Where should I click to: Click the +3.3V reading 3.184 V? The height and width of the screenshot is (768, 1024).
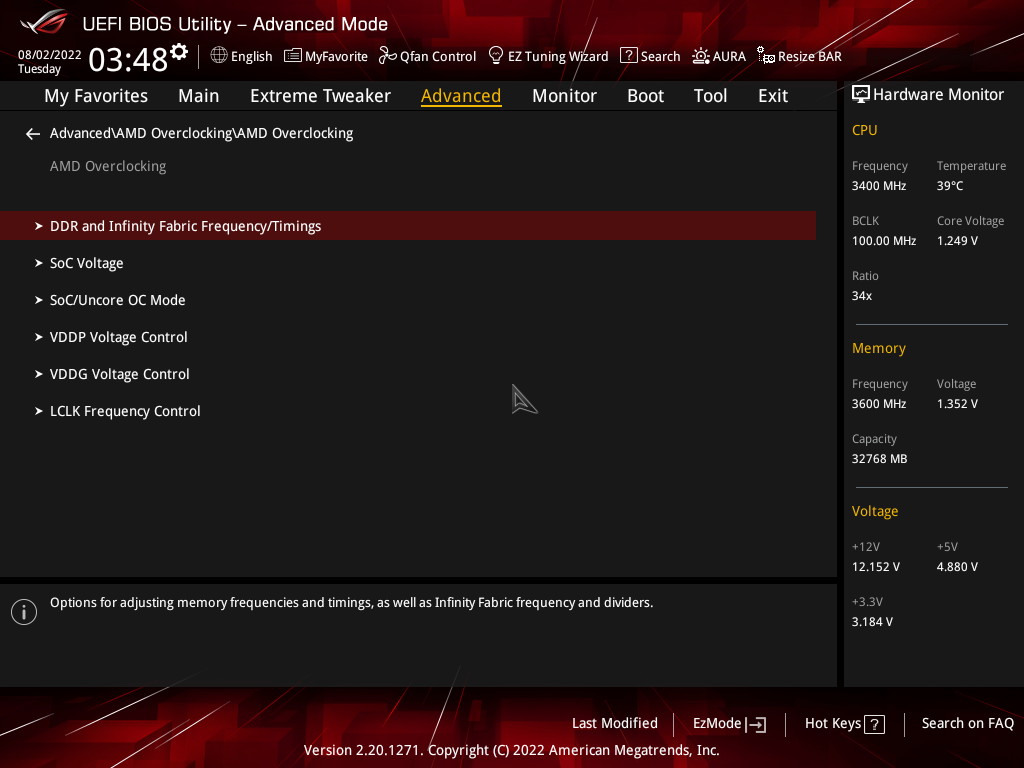(872, 622)
